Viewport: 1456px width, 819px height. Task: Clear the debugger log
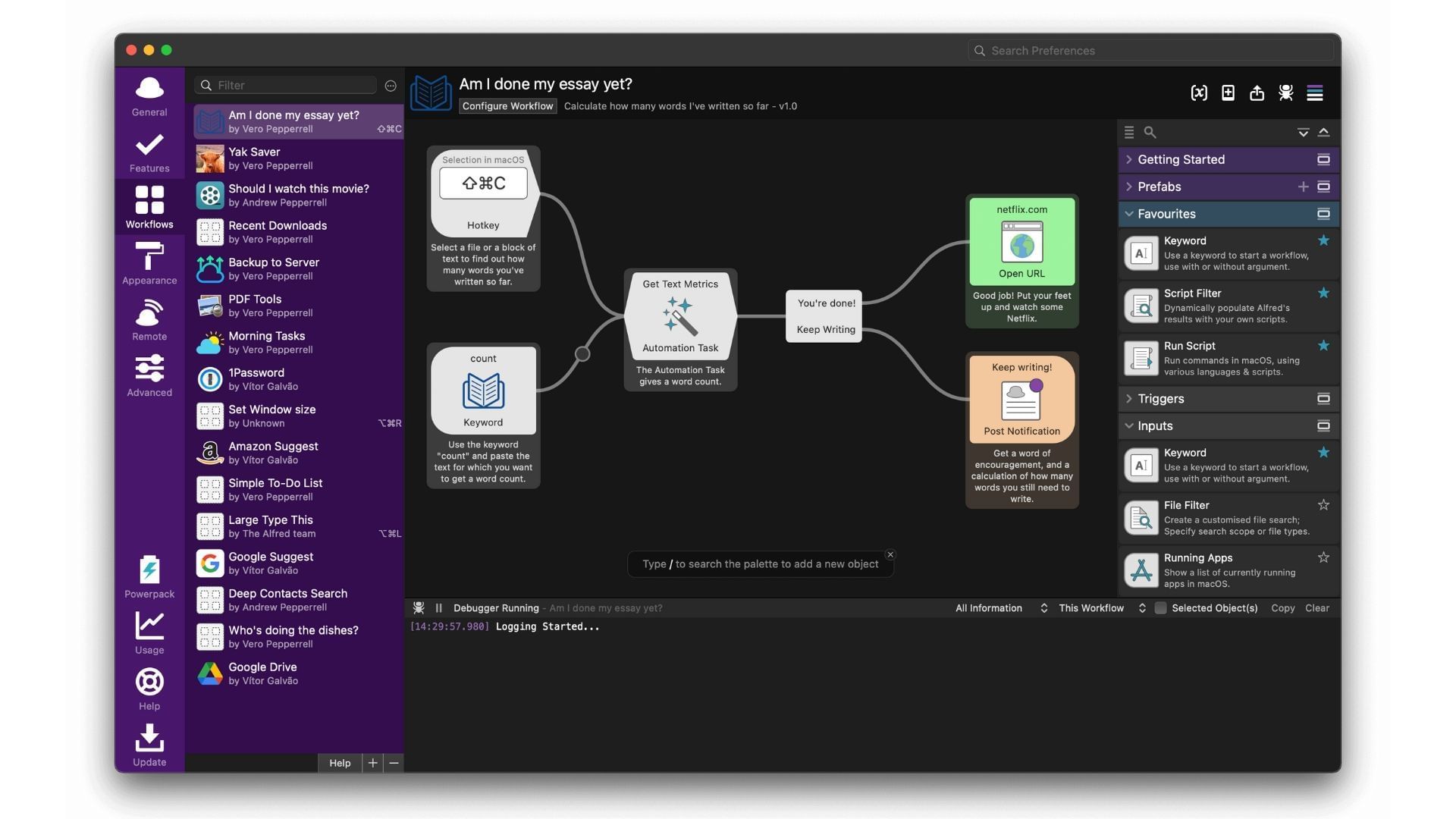pyautogui.click(x=1316, y=608)
